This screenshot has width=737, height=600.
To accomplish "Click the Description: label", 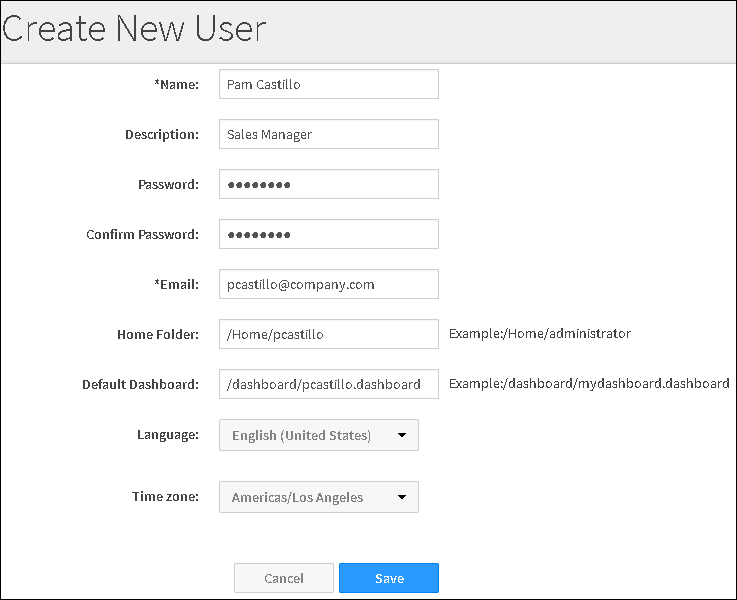I will click(162, 135).
